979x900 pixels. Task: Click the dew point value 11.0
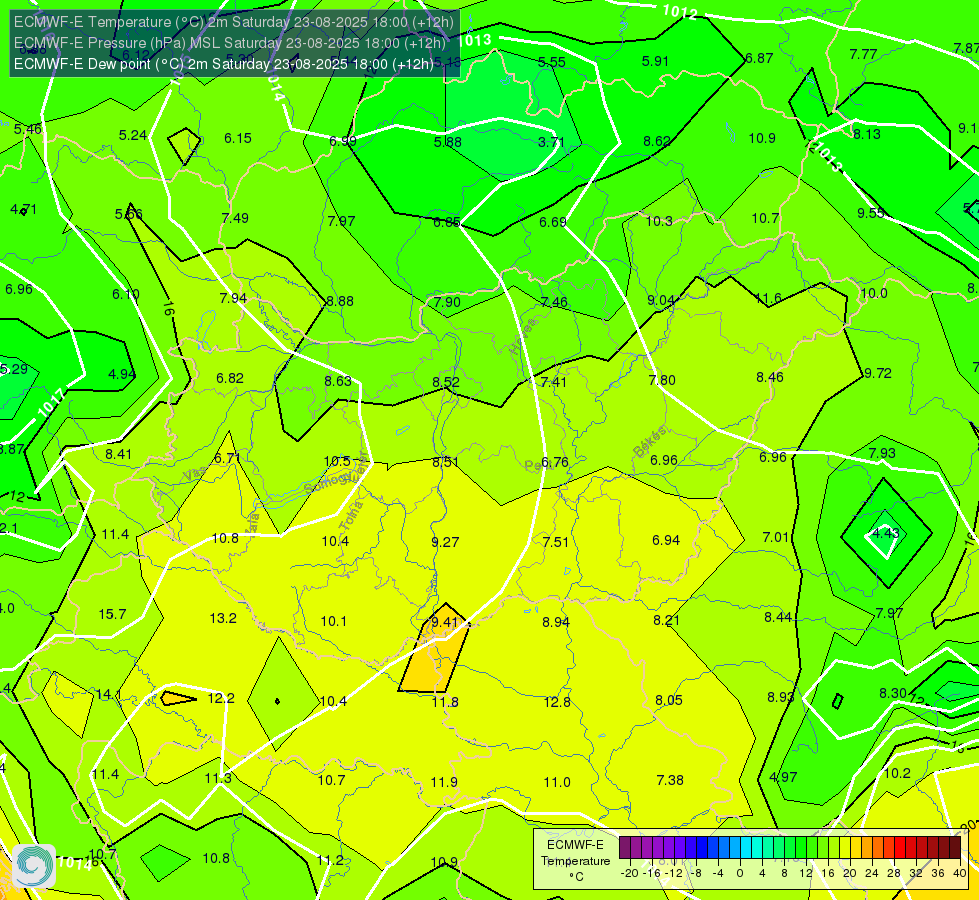coord(557,782)
